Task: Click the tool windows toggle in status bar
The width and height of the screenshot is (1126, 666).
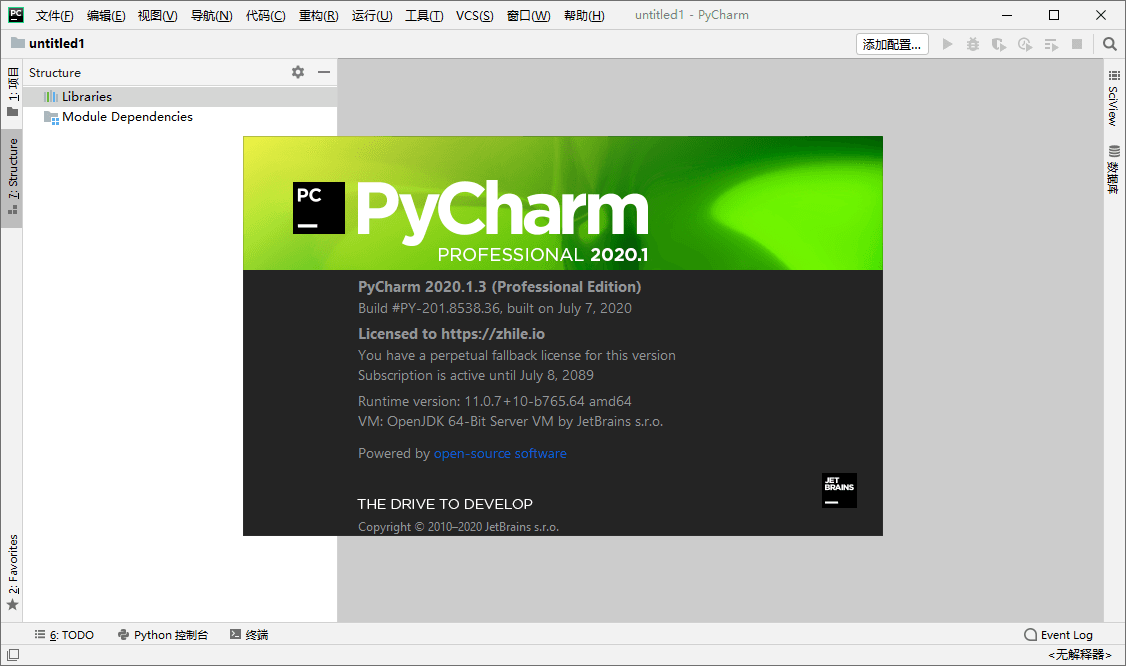Action: coord(12,654)
